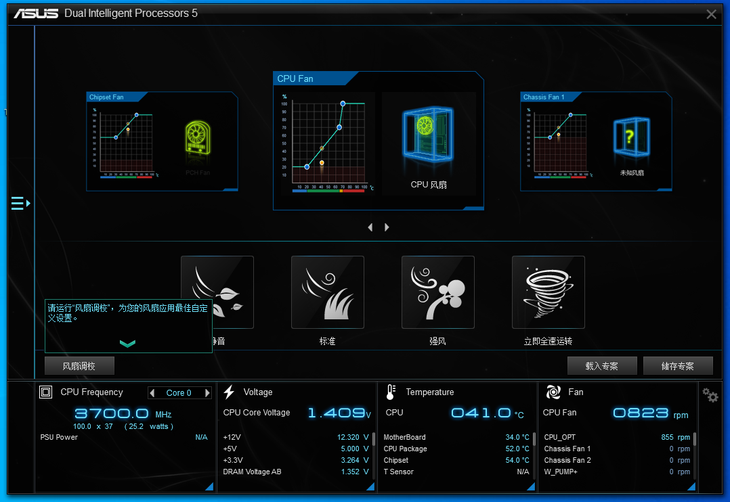Click middle control point of CPU Fan curve
This screenshot has width=730, height=502.
point(339,127)
